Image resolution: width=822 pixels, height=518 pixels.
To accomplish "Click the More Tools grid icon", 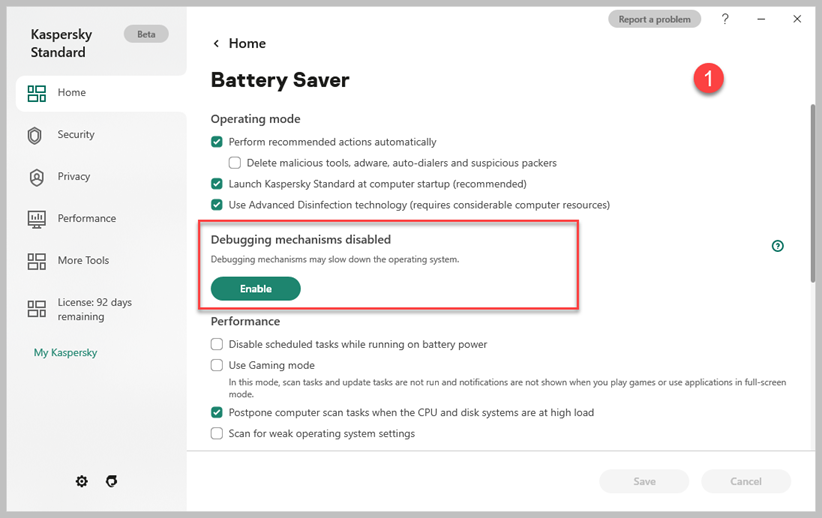I will [x=37, y=261].
